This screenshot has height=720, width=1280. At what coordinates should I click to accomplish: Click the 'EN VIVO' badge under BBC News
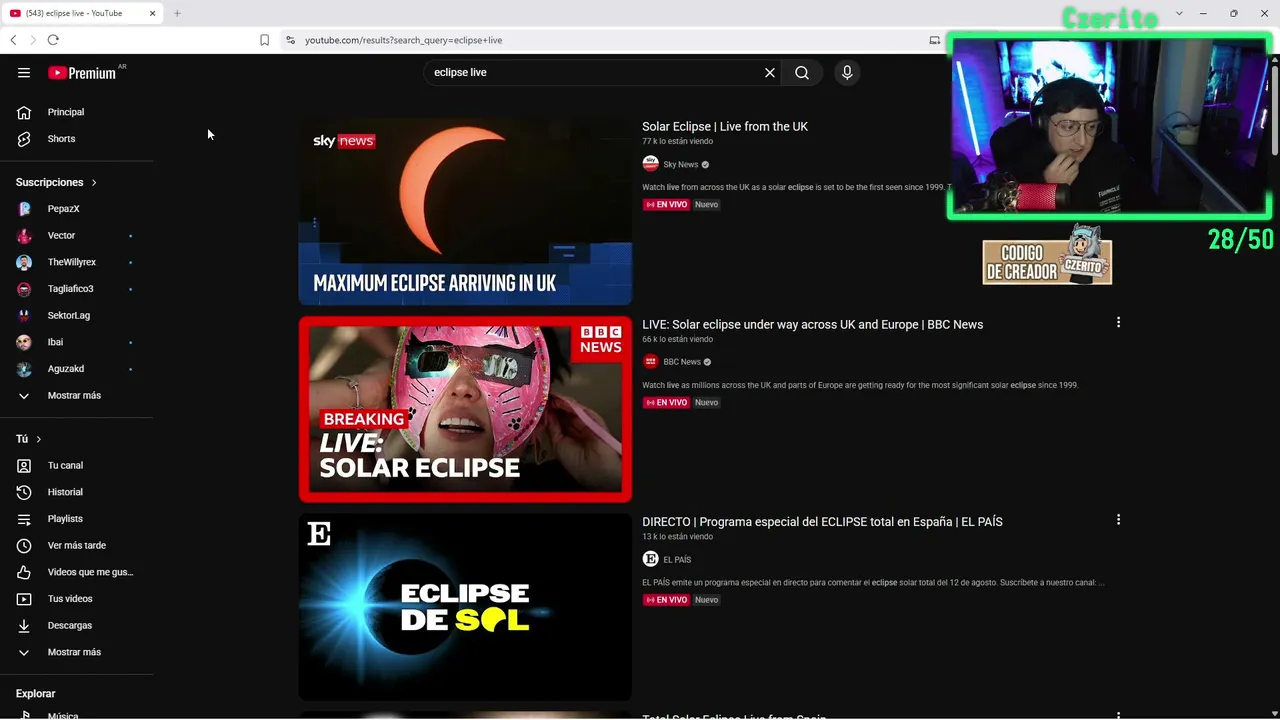click(666, 403)
